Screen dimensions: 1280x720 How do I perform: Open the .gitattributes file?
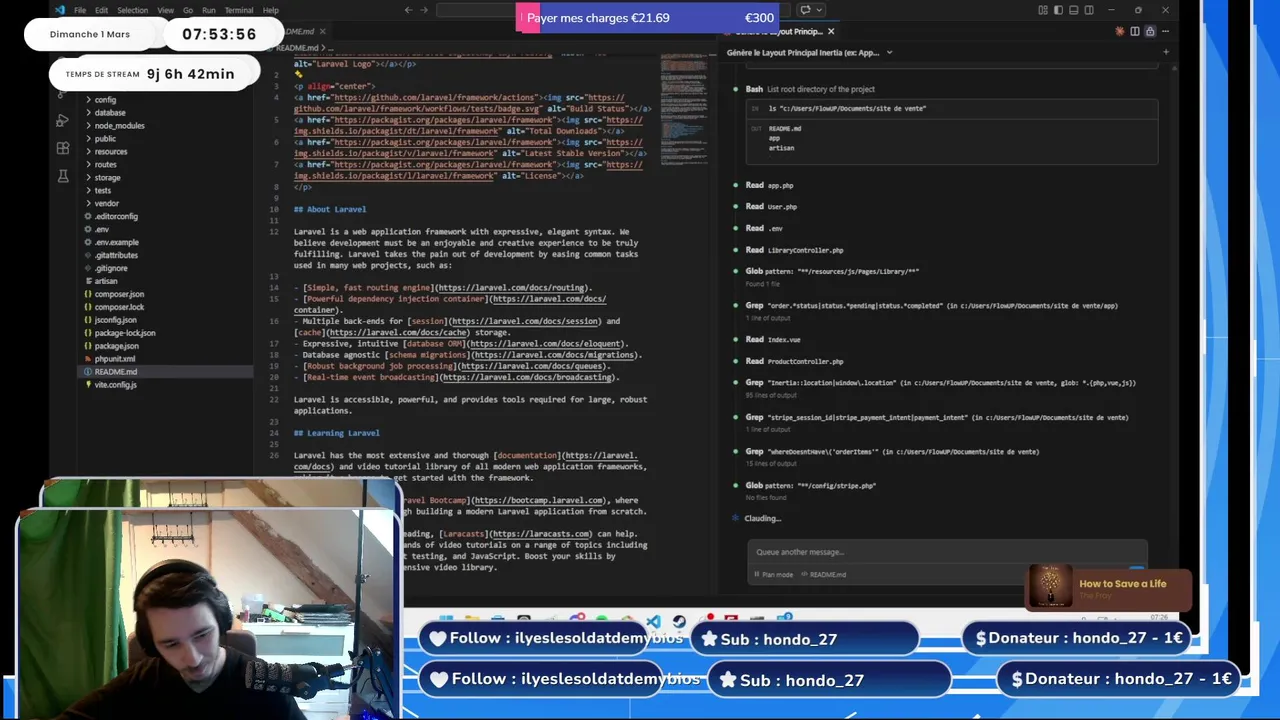click(116, 256)
